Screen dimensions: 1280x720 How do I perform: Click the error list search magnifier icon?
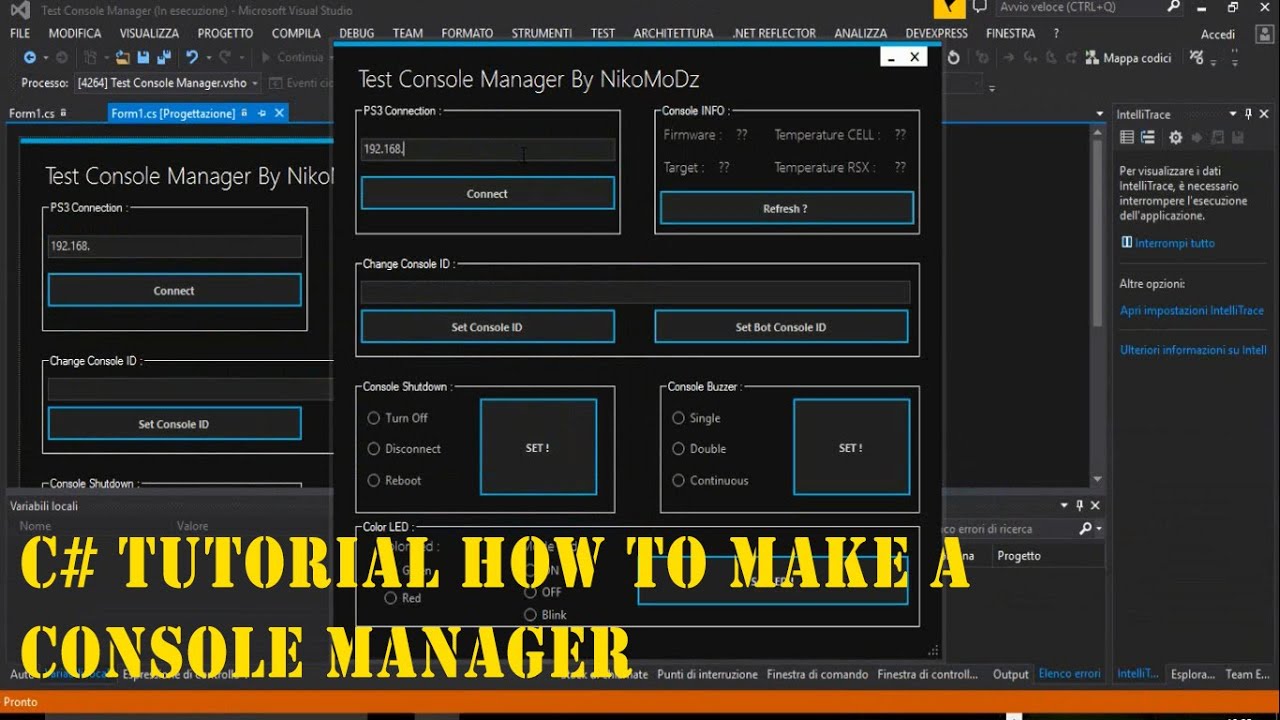point(1085,528)
